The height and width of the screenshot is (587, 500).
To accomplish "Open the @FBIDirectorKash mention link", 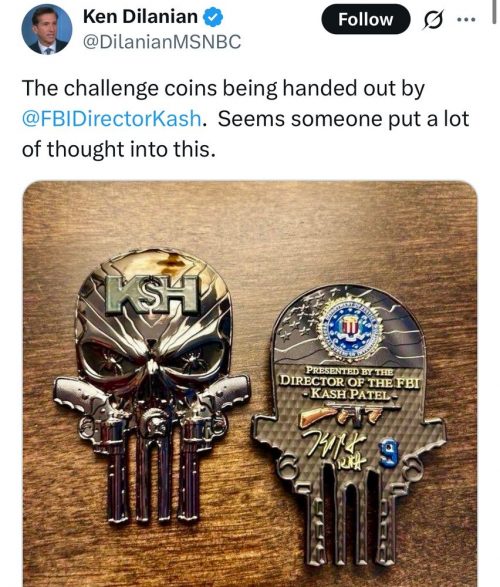I will tap(112, 119).
